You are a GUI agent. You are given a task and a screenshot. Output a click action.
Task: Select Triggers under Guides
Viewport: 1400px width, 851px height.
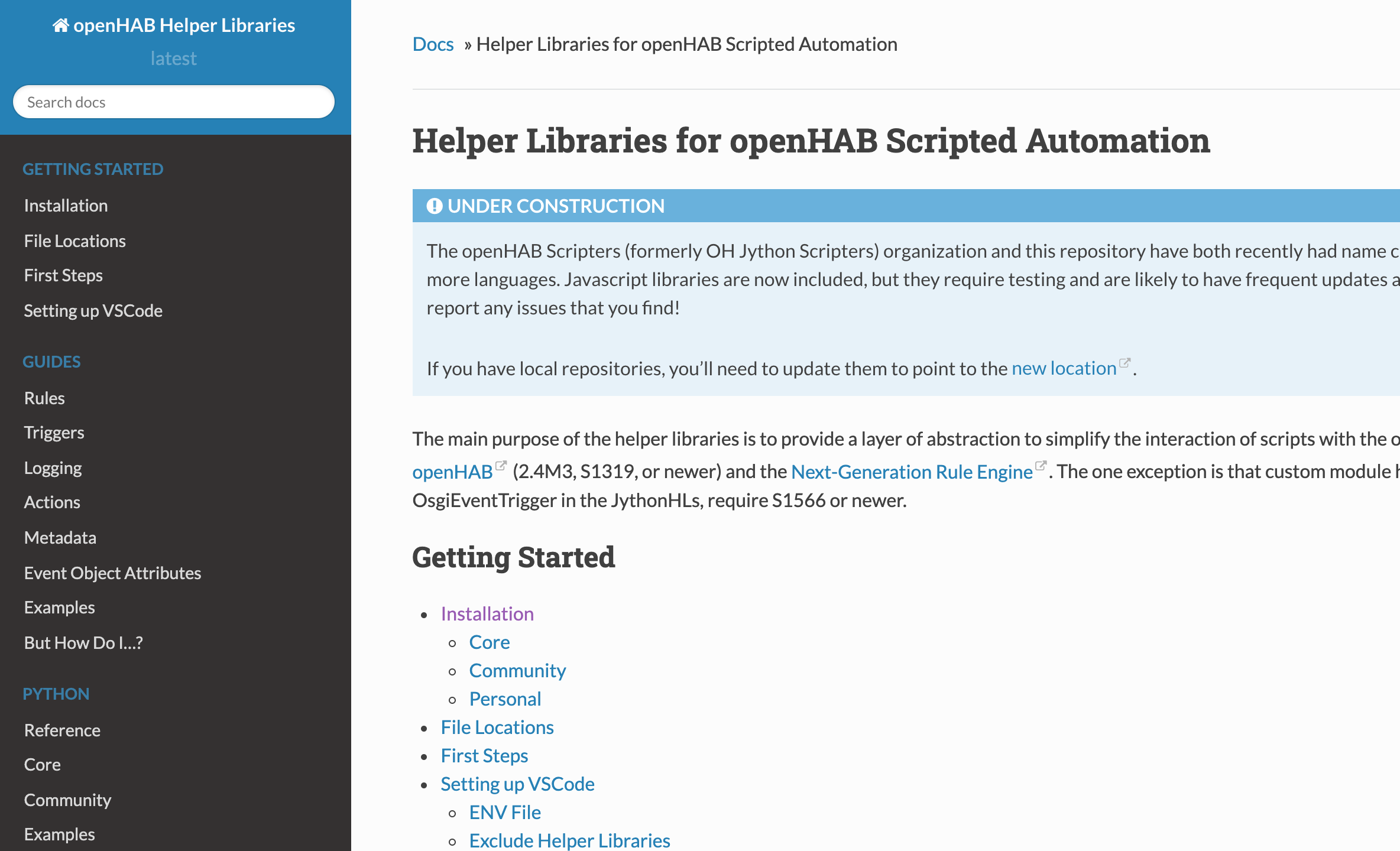click(54, 432)
